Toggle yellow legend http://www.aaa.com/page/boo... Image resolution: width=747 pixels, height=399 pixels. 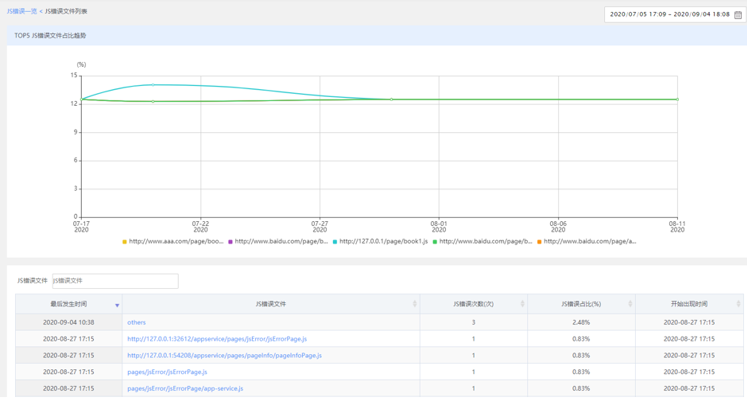point(173,241)
